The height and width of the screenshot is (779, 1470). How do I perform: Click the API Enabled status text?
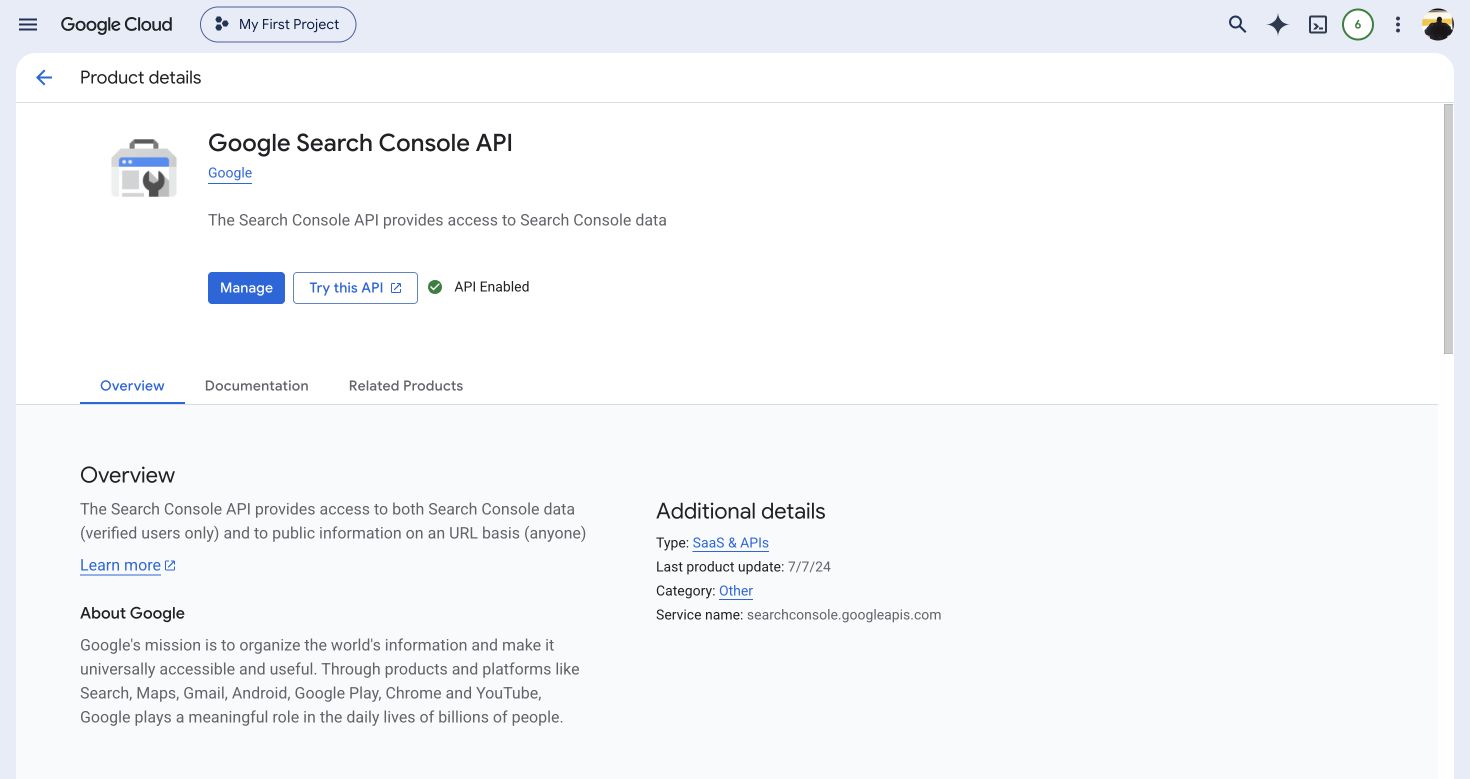tap(492, 287)
